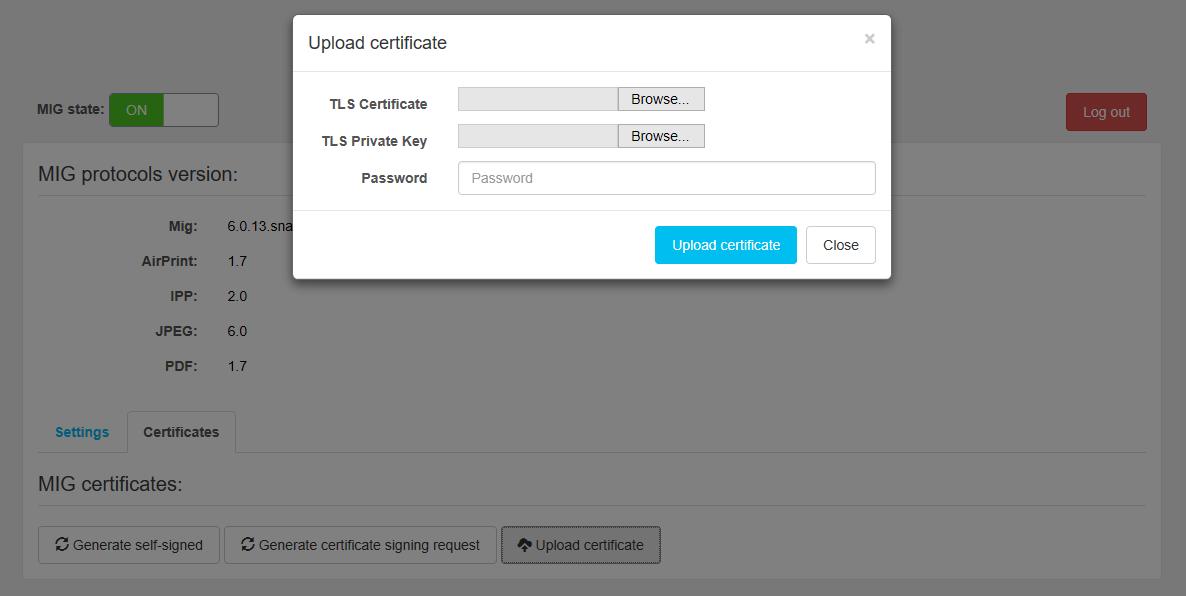Close the Upload certificate dialog with the X
The width and height of the screenshot is (1186, 596).
click(x=869, y=39)
